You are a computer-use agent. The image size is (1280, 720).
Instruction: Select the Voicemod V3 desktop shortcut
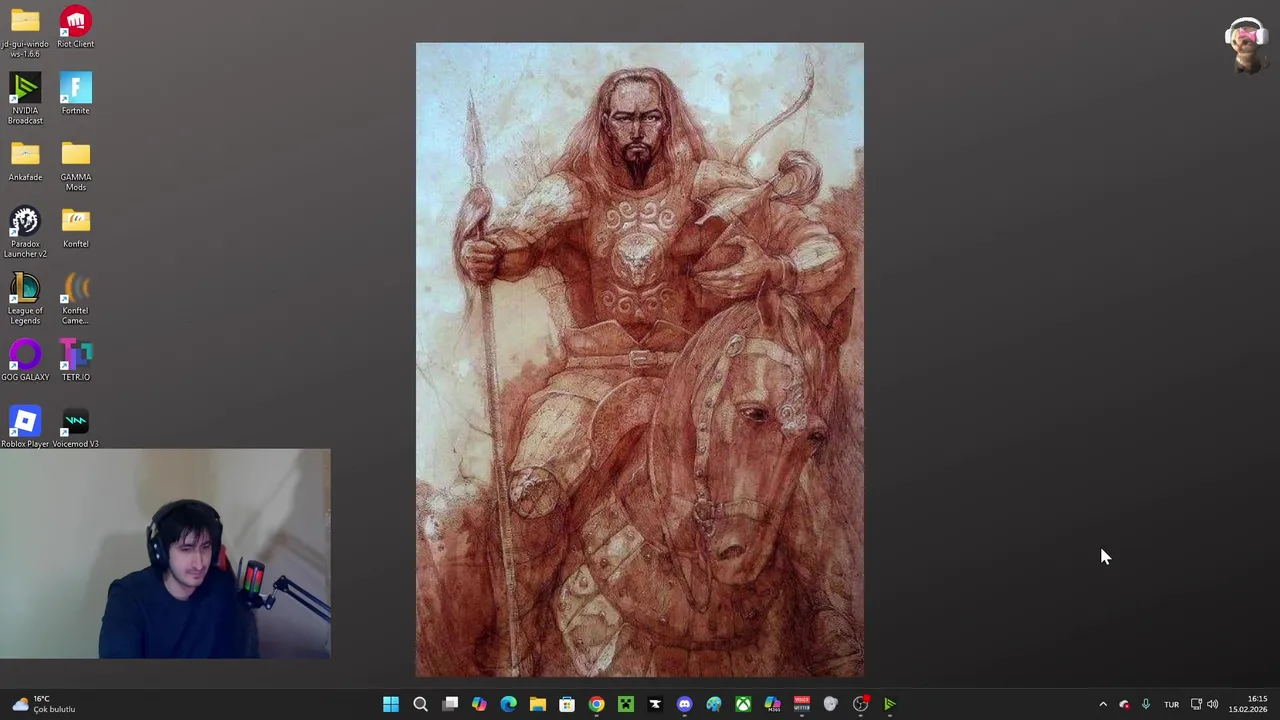(75, 427)
